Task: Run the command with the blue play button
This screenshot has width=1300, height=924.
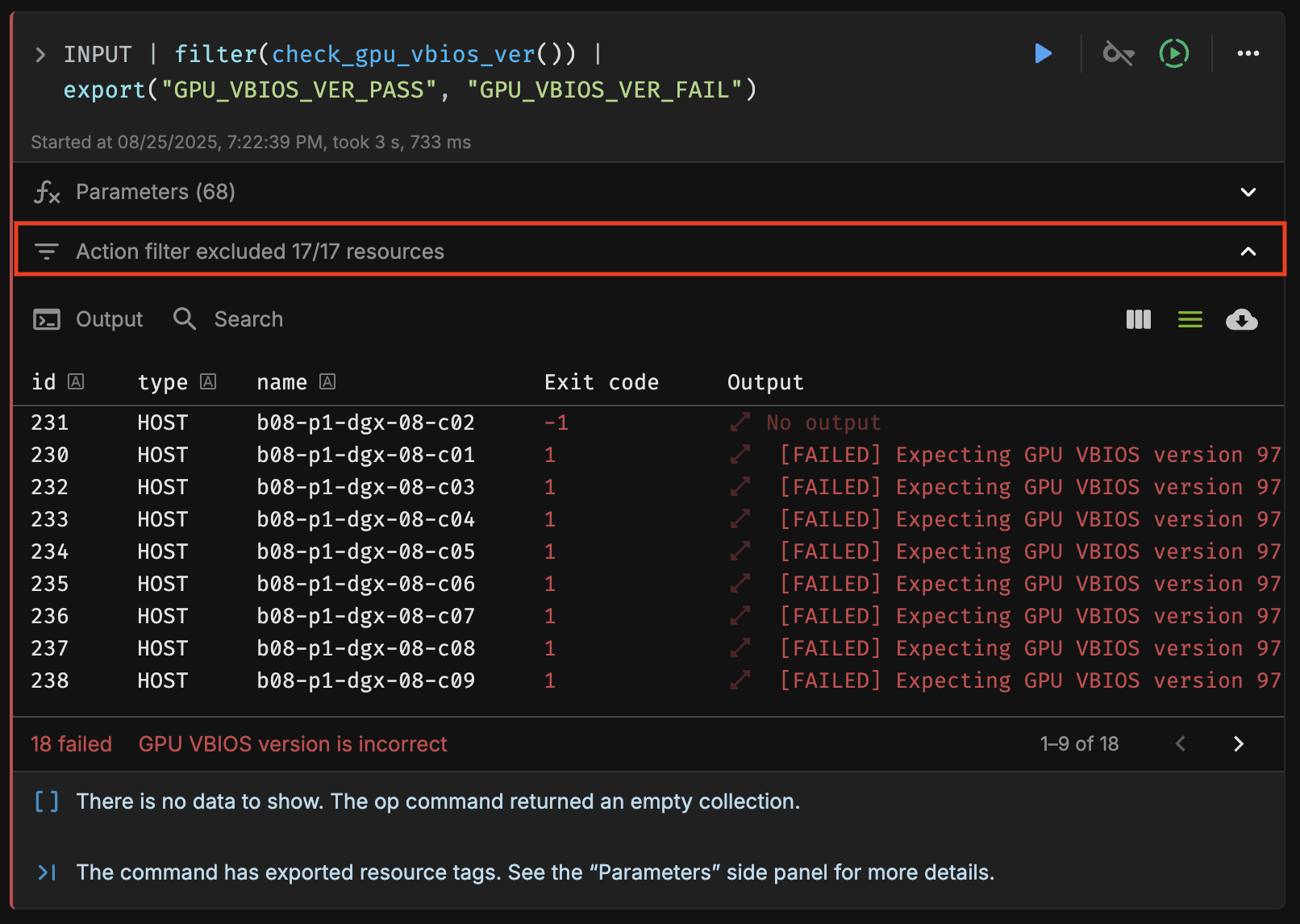Action: (1043, 54)
